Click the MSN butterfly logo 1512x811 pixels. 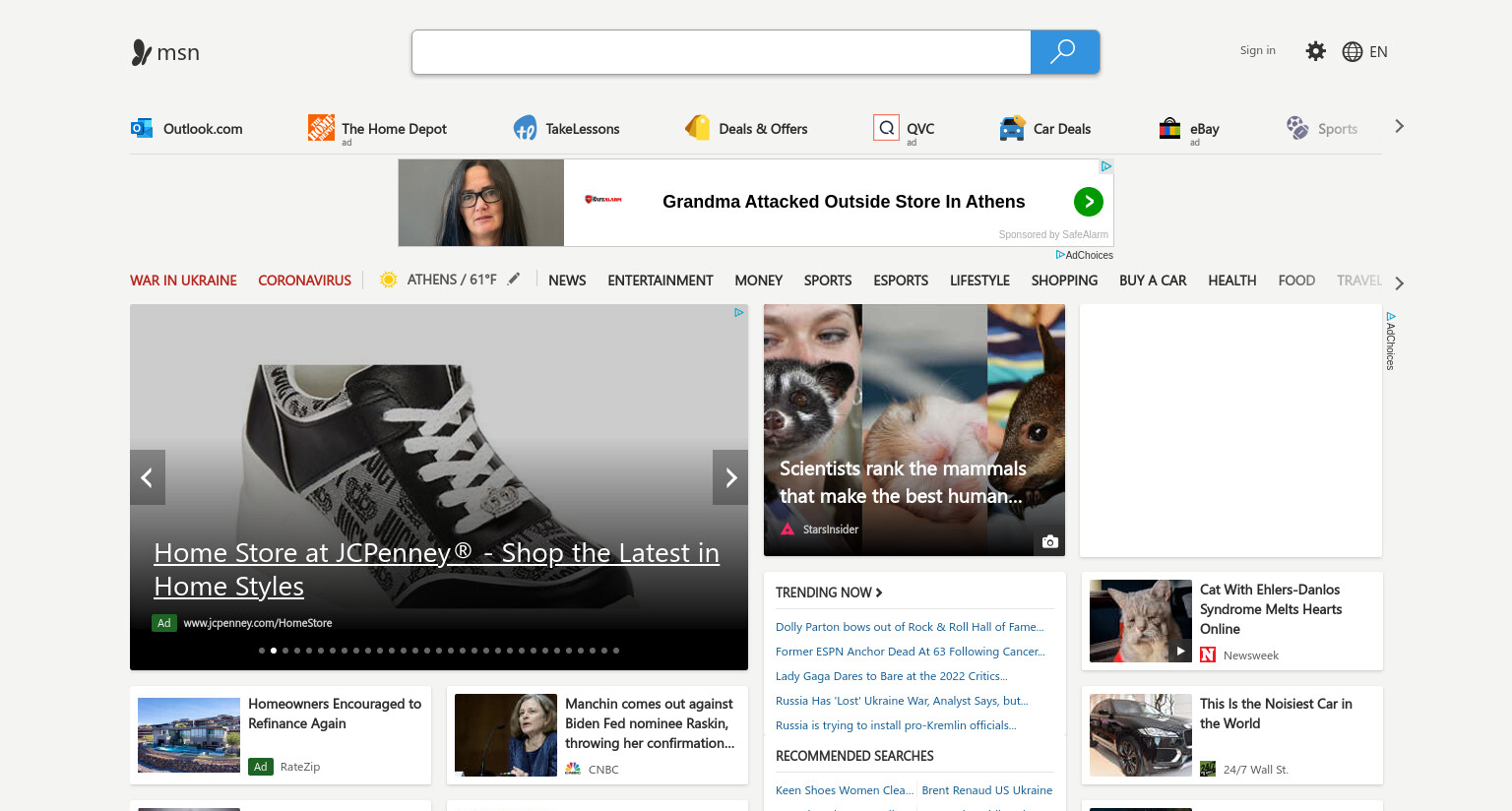point(164,52)
